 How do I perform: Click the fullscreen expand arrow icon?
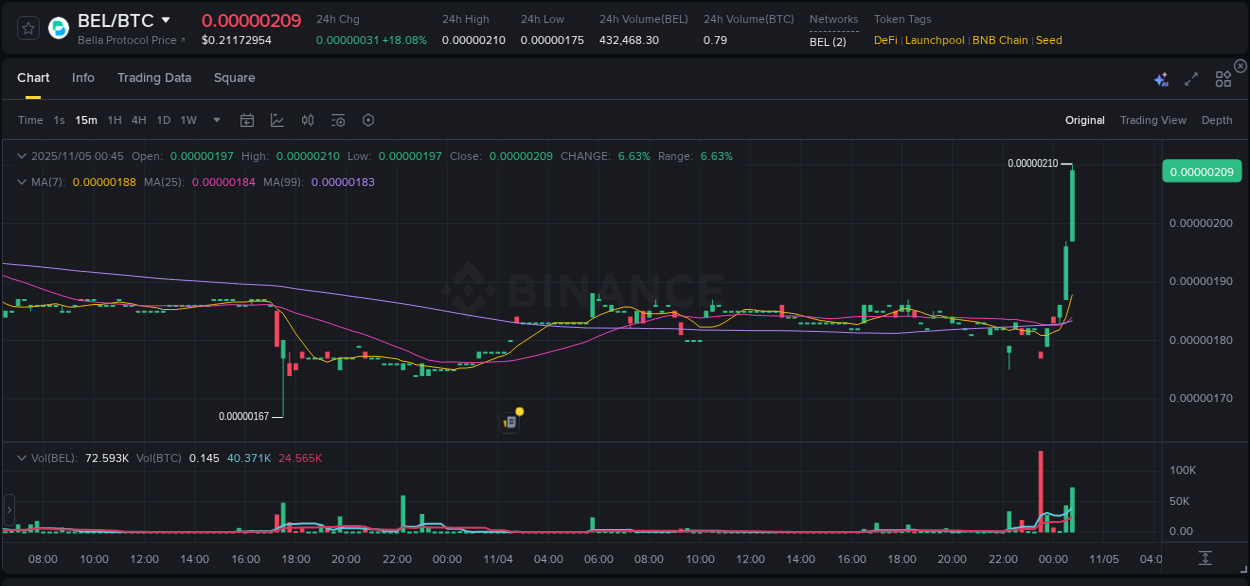point(1191,77)
